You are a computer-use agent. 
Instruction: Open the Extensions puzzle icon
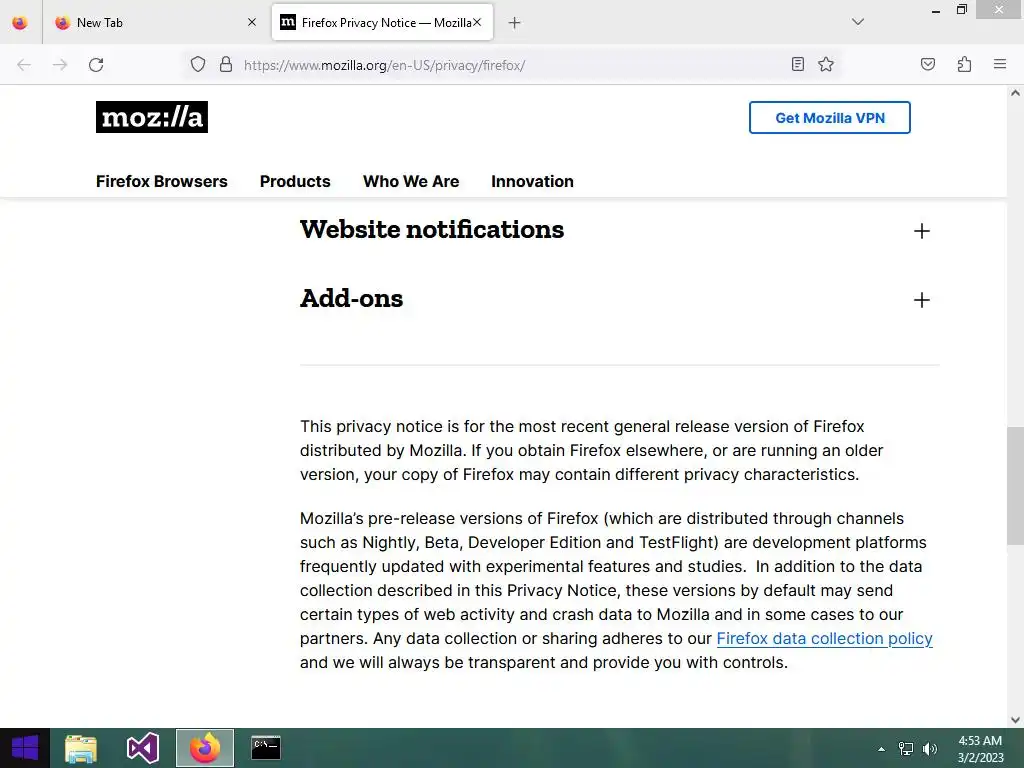click(x=964, y=65)
